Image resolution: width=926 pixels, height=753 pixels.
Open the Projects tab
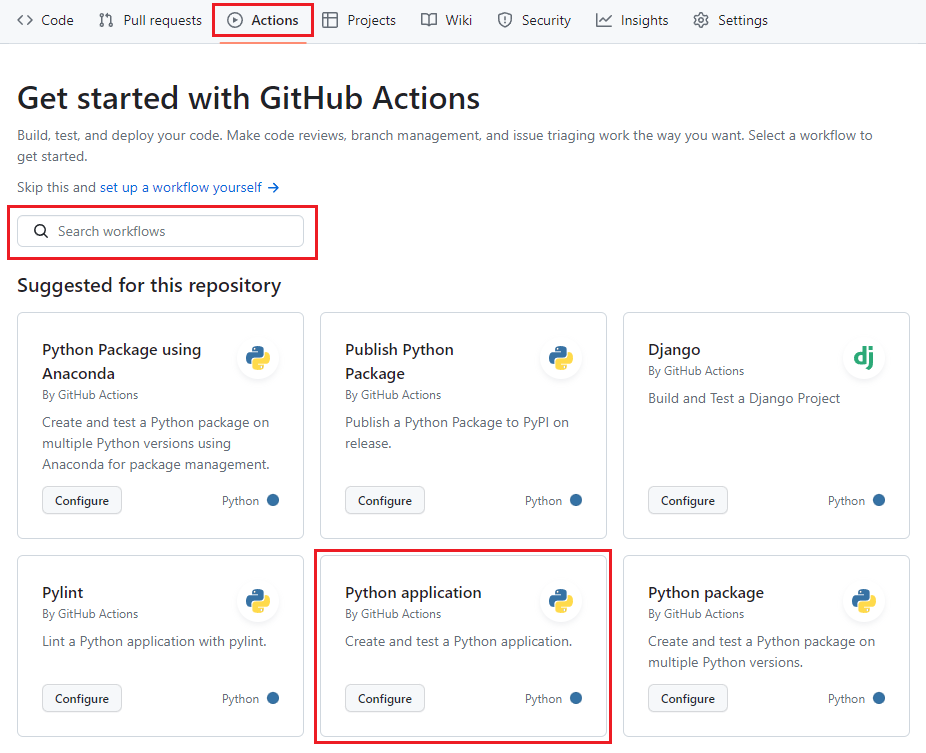(x=359, y=20)
